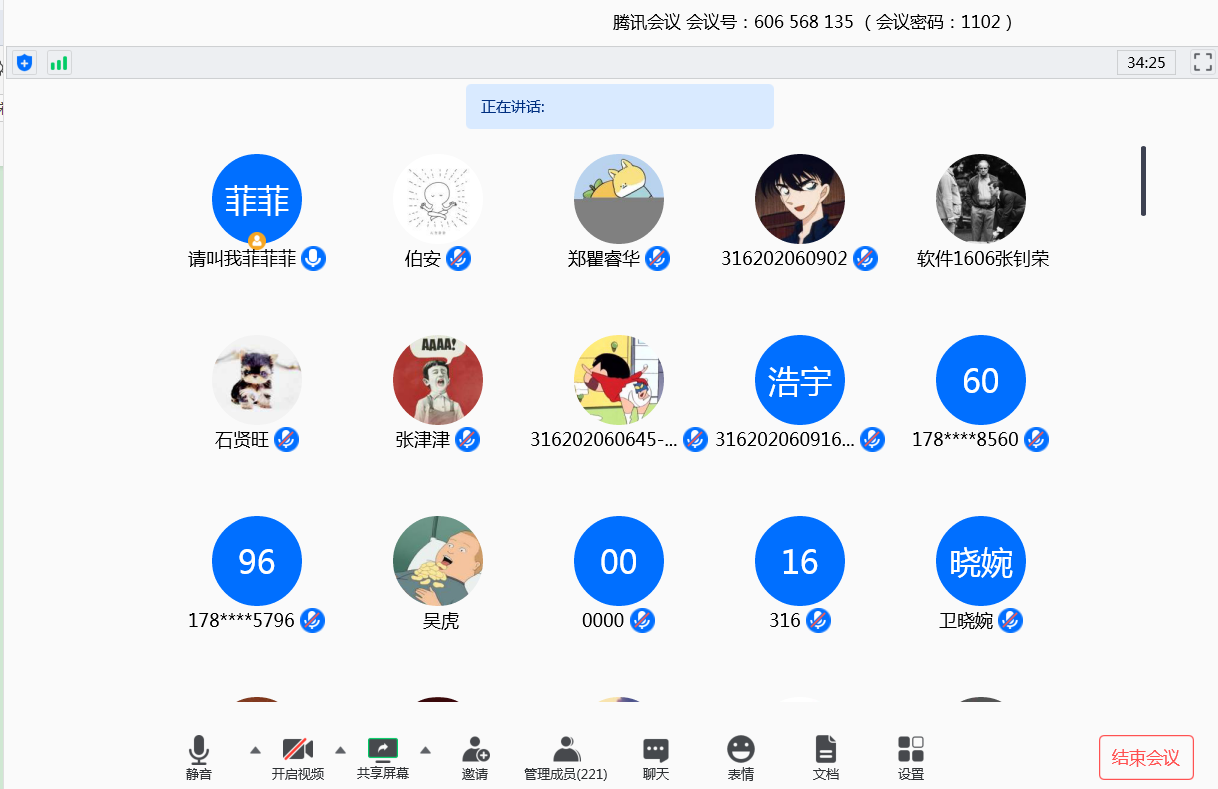This screenshot has width=1218, height=789.
Task: Open 管理成员 to manage the 221 members
Action: pyautogui.click(x=566, y=757)
